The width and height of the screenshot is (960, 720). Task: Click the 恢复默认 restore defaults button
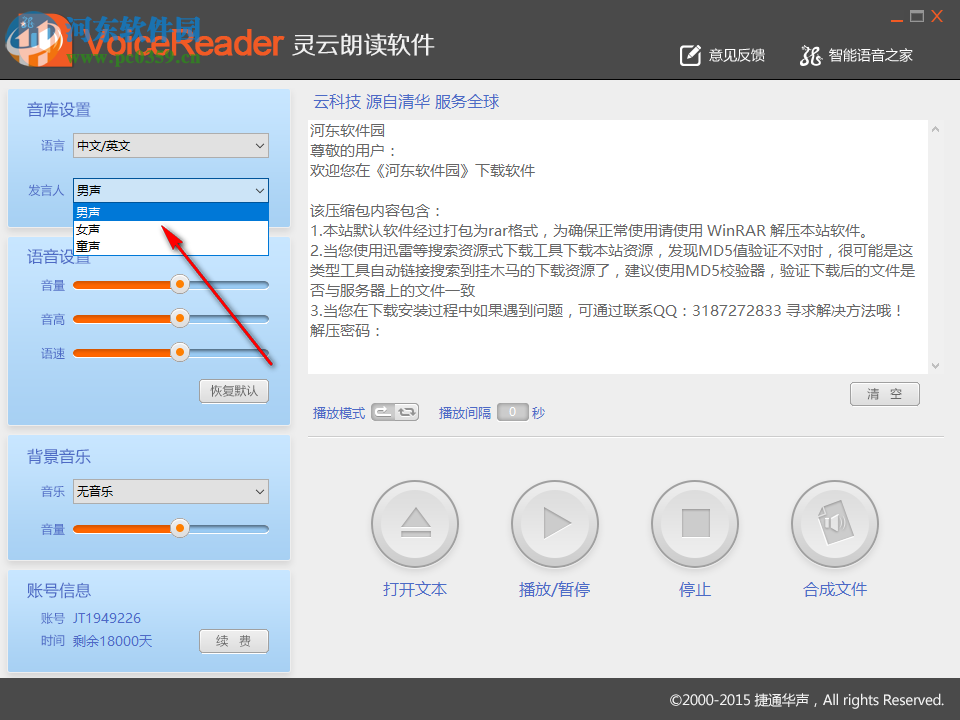pyautogui.click(x=234, y=391)
